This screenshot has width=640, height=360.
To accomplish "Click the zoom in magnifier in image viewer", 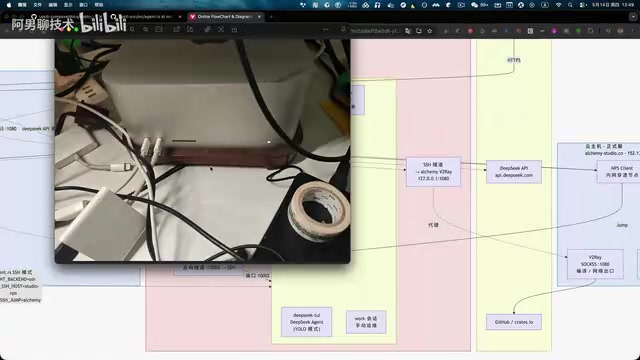I will click(146, 29).
